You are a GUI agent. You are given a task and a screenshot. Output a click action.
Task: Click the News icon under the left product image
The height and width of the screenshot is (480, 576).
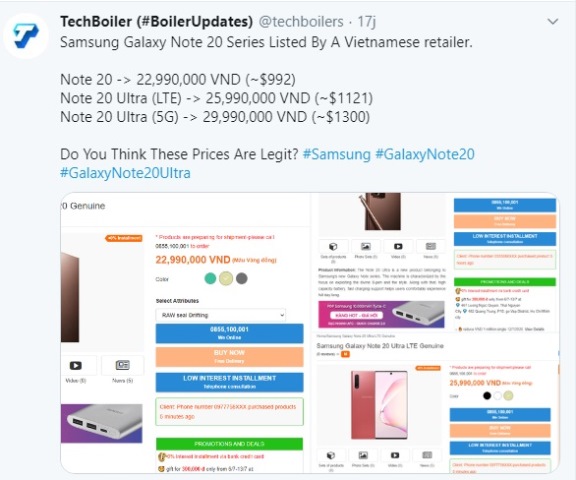click(x=122, y=365)
